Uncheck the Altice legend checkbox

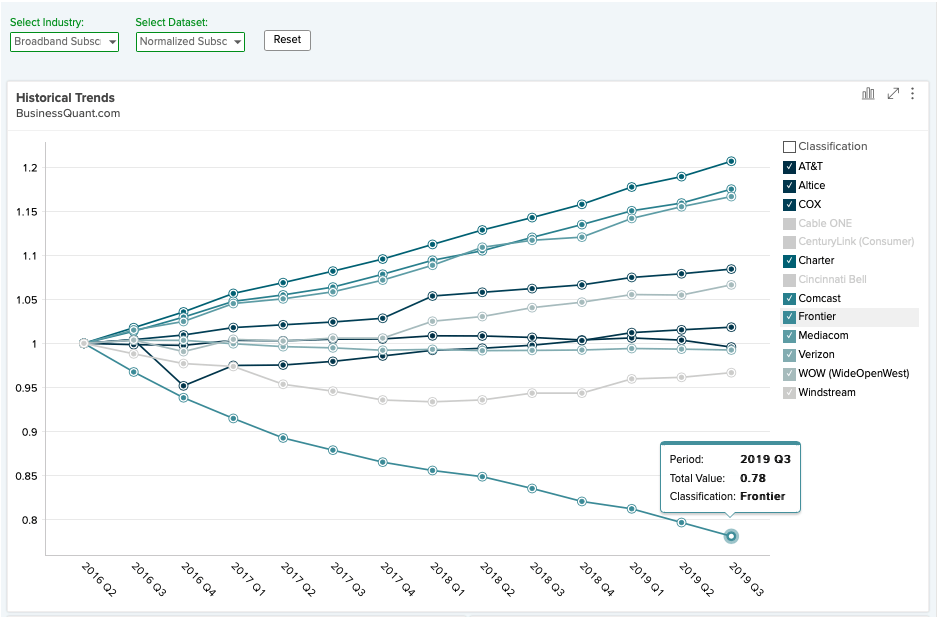click(x=789, y=186)
